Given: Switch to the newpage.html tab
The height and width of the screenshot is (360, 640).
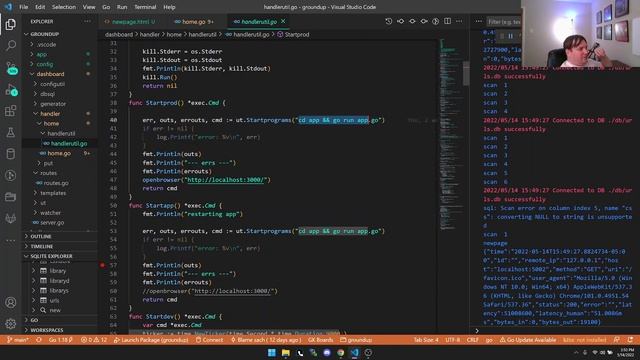Looking at the screenshot, I should tap(130, 22).
